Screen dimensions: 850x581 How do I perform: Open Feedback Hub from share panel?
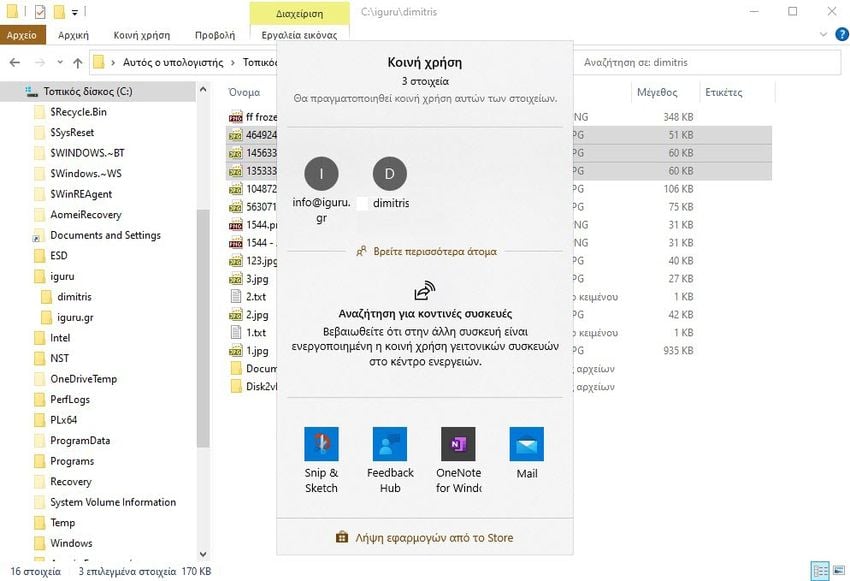390,444
